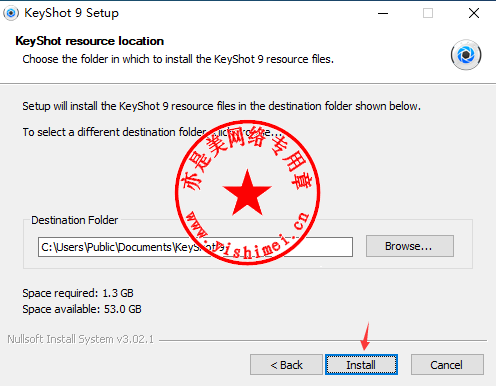496x386 pixels.
Task: Start installation with the Install button
Action: pyautogui.click(x=361, y=365)
